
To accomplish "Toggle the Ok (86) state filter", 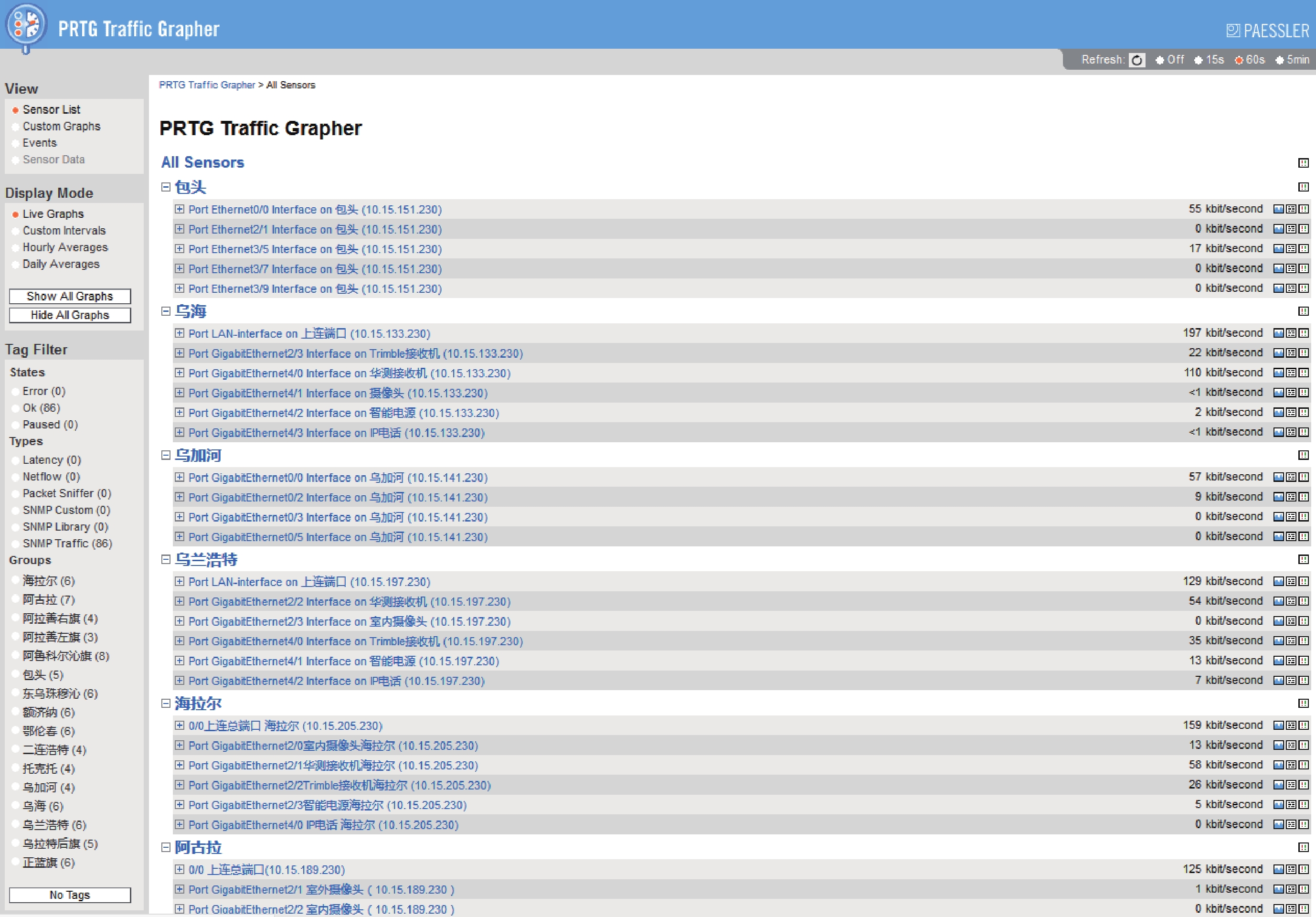I will click(41, 407).
